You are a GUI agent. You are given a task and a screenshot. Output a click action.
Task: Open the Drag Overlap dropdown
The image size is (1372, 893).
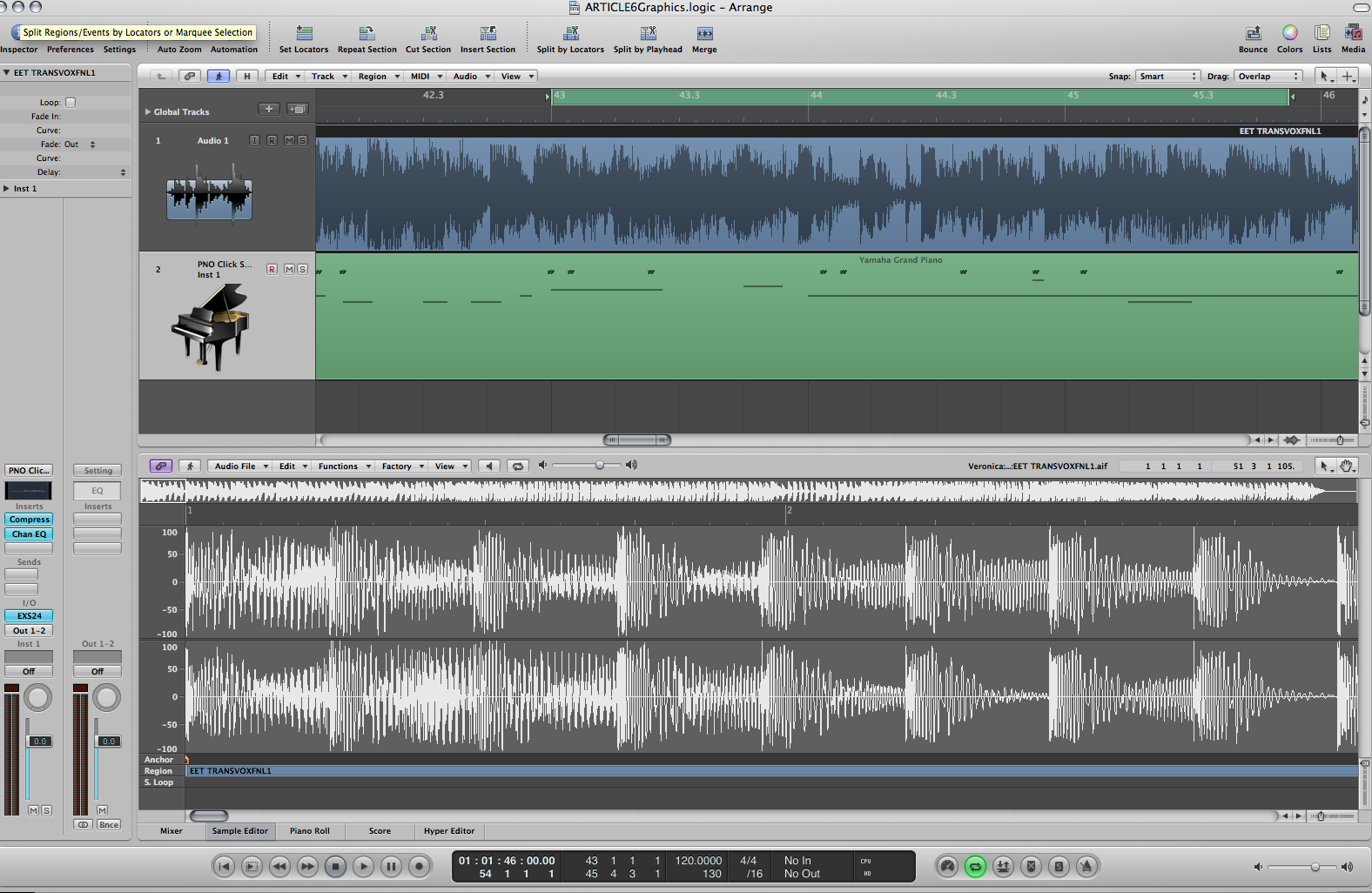pos(1268,76)
